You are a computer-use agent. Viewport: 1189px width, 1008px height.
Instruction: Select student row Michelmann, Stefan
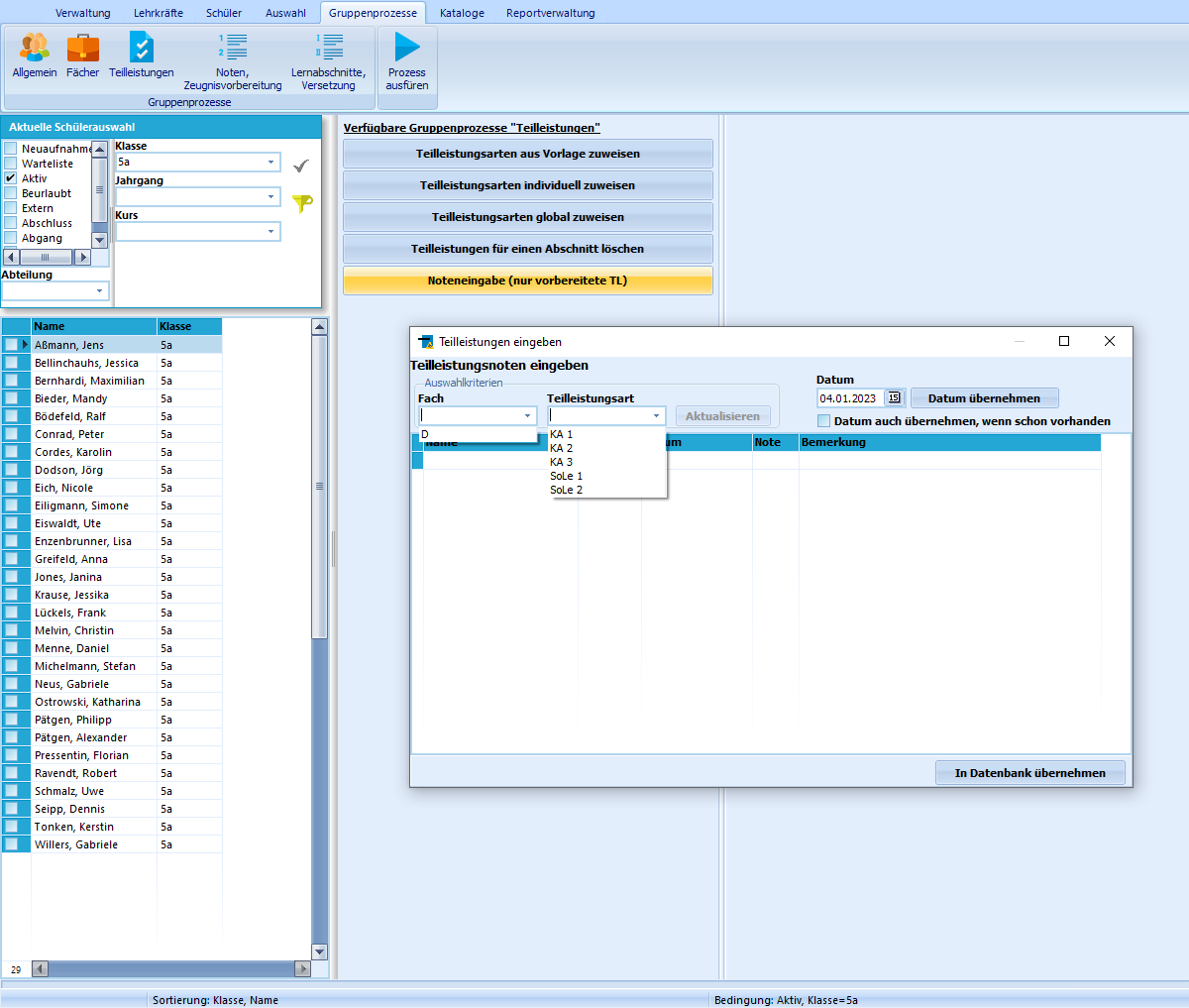112,666
